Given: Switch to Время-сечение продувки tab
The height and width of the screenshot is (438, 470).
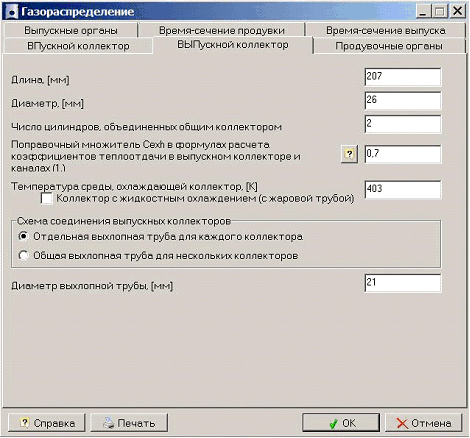Looking at the screenshot, I should pos(222,30).
